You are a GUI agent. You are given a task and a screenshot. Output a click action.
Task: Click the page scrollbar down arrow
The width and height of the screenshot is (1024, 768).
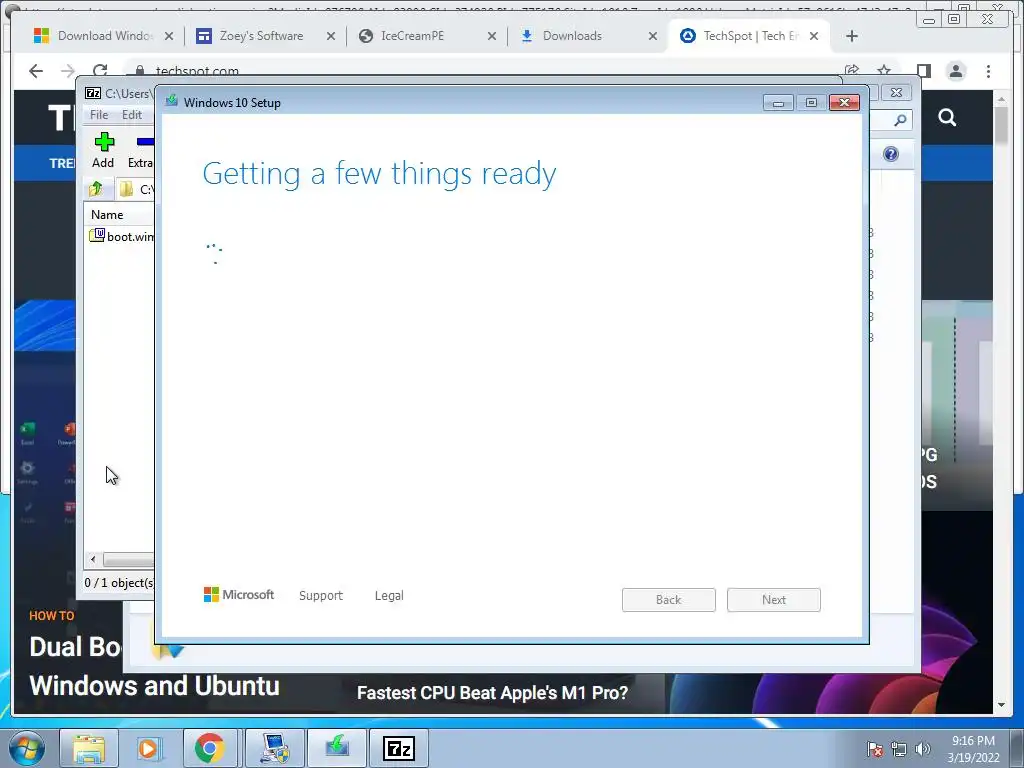pyautogui.click(x=1001, y=705)
